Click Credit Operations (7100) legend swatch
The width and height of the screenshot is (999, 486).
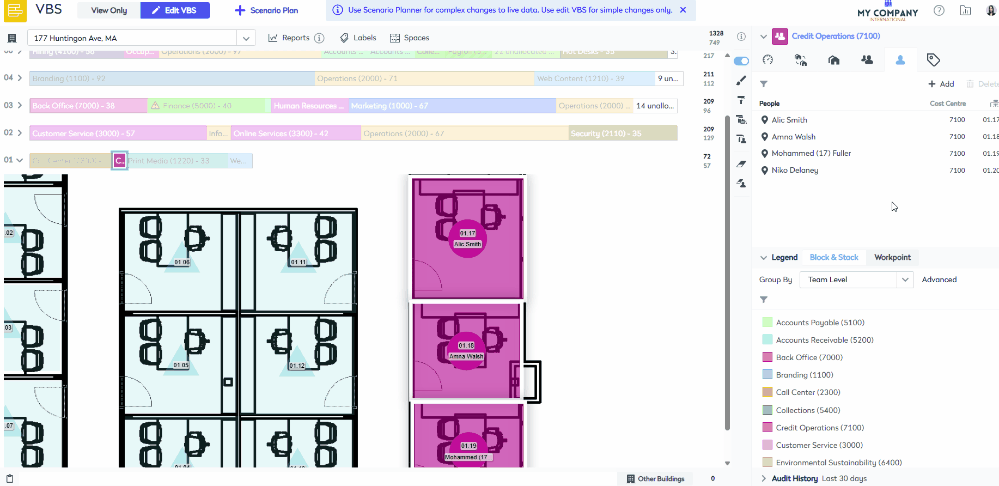[x=767, y=427]
